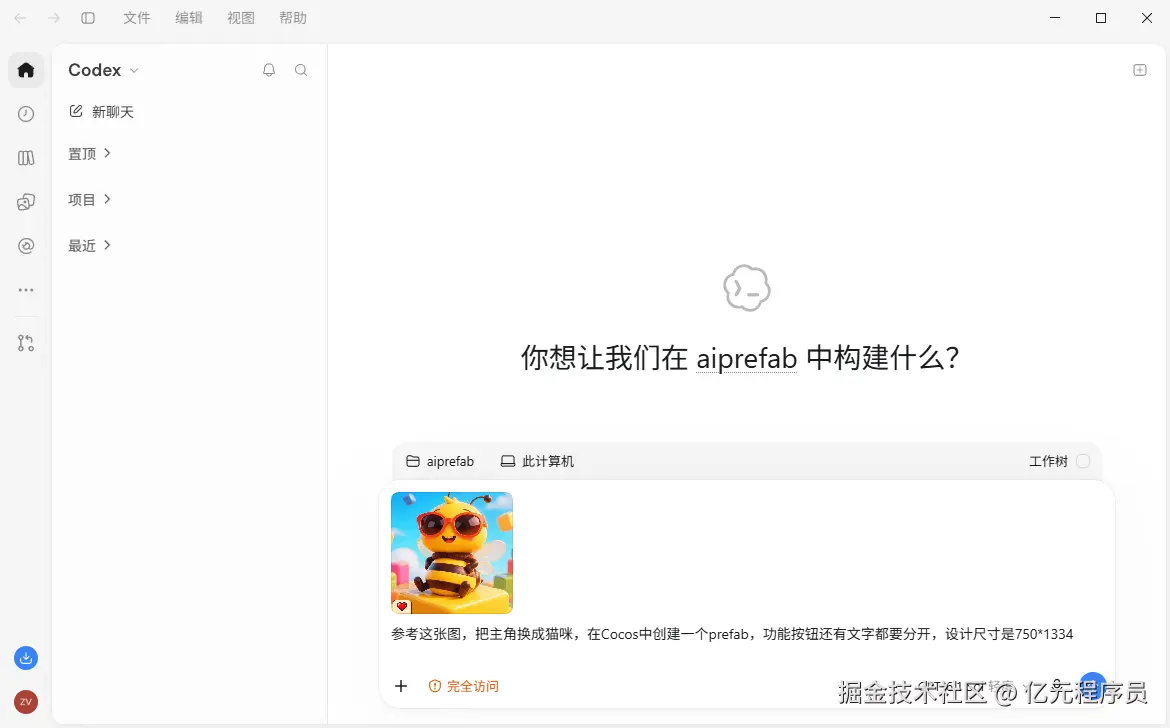Image resolution: width=1170 pixels, height=728 pixels.
Task: Click the plus attachment button in composer
Action: pos(401,686)
